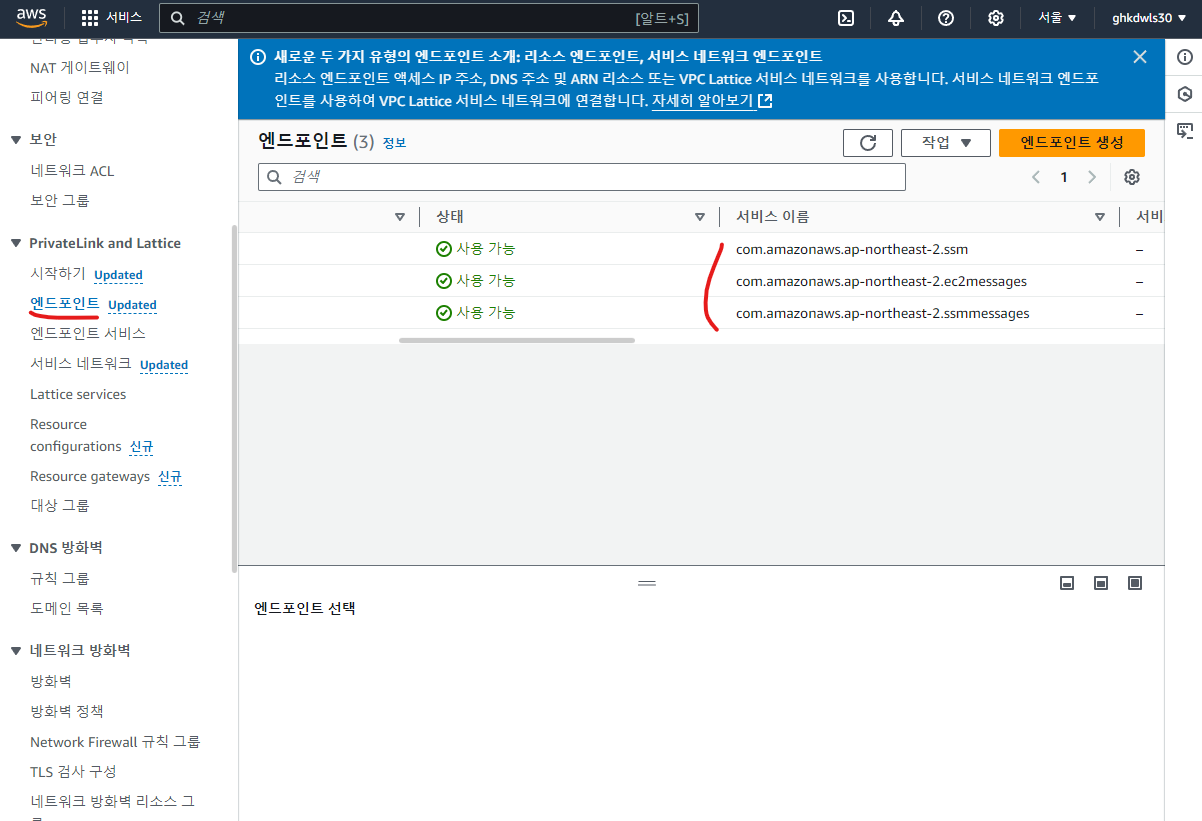Open 피어링 연결 in sidebar
The width and height of the screenshot is (1202, 821).
coord(67,98)
